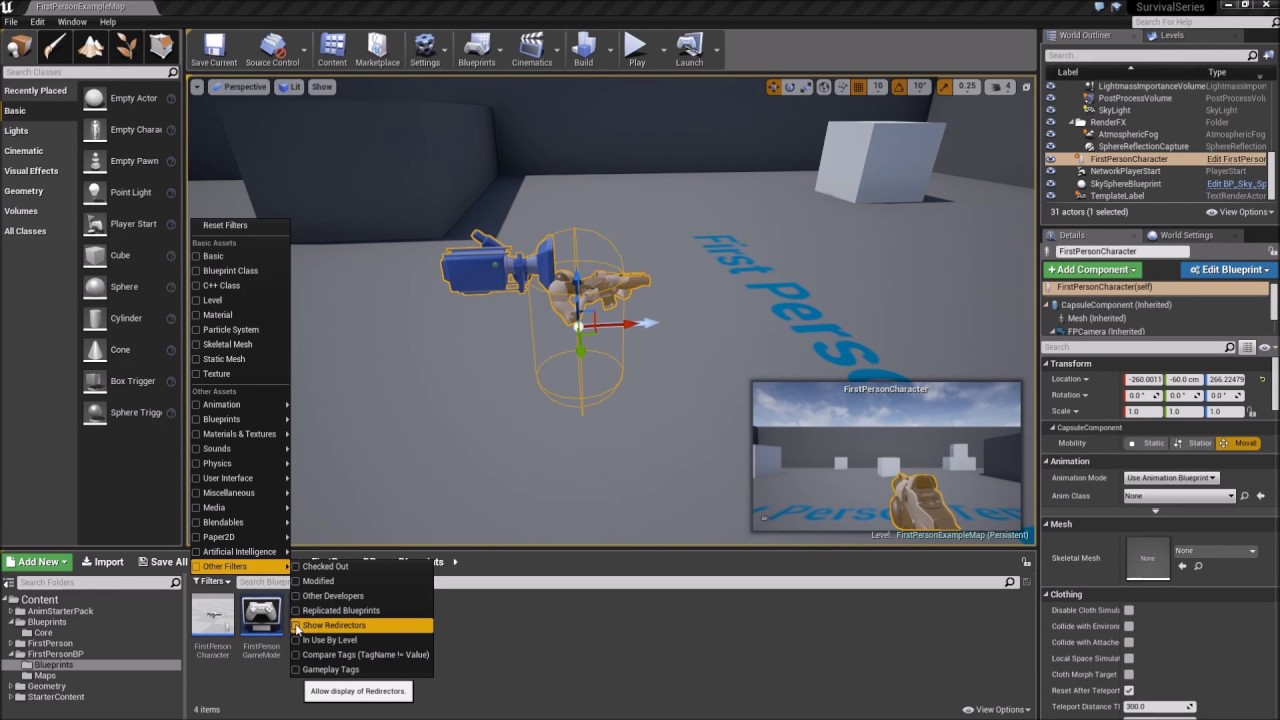Open the Help menu
Viewport: 1280px width, 720px height.
coord(108,22)
